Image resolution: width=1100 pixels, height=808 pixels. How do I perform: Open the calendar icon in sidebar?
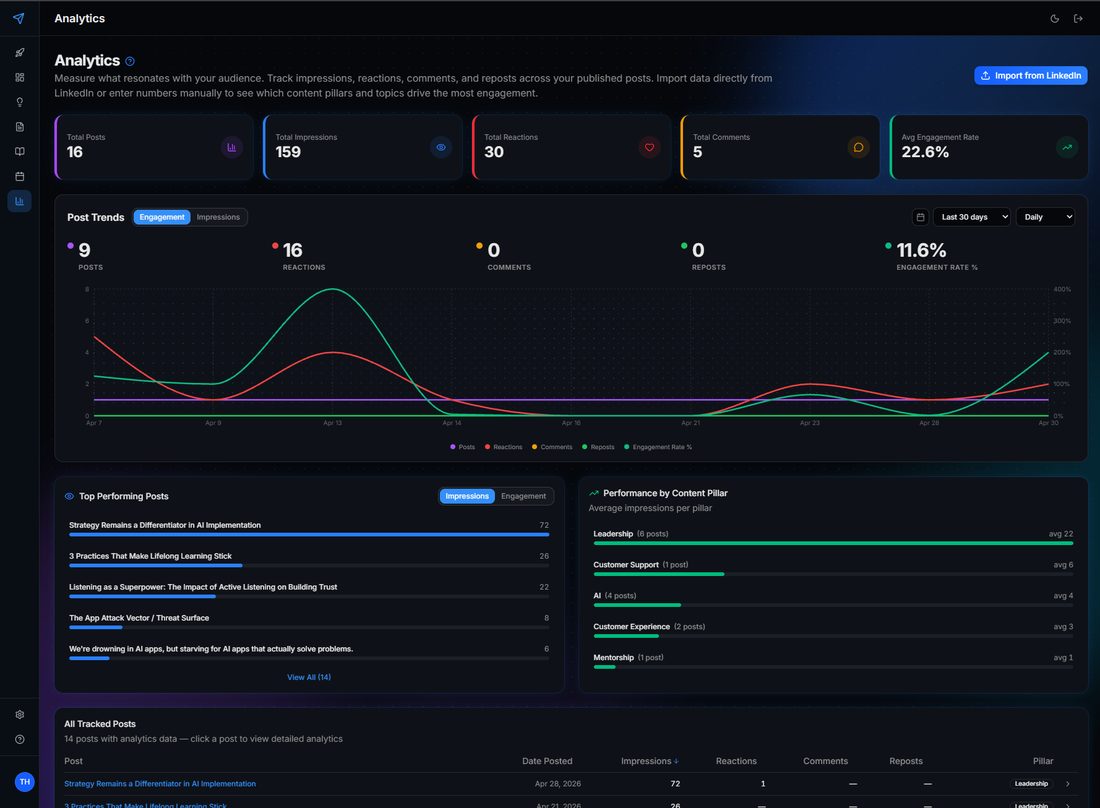tap(20, 176)
